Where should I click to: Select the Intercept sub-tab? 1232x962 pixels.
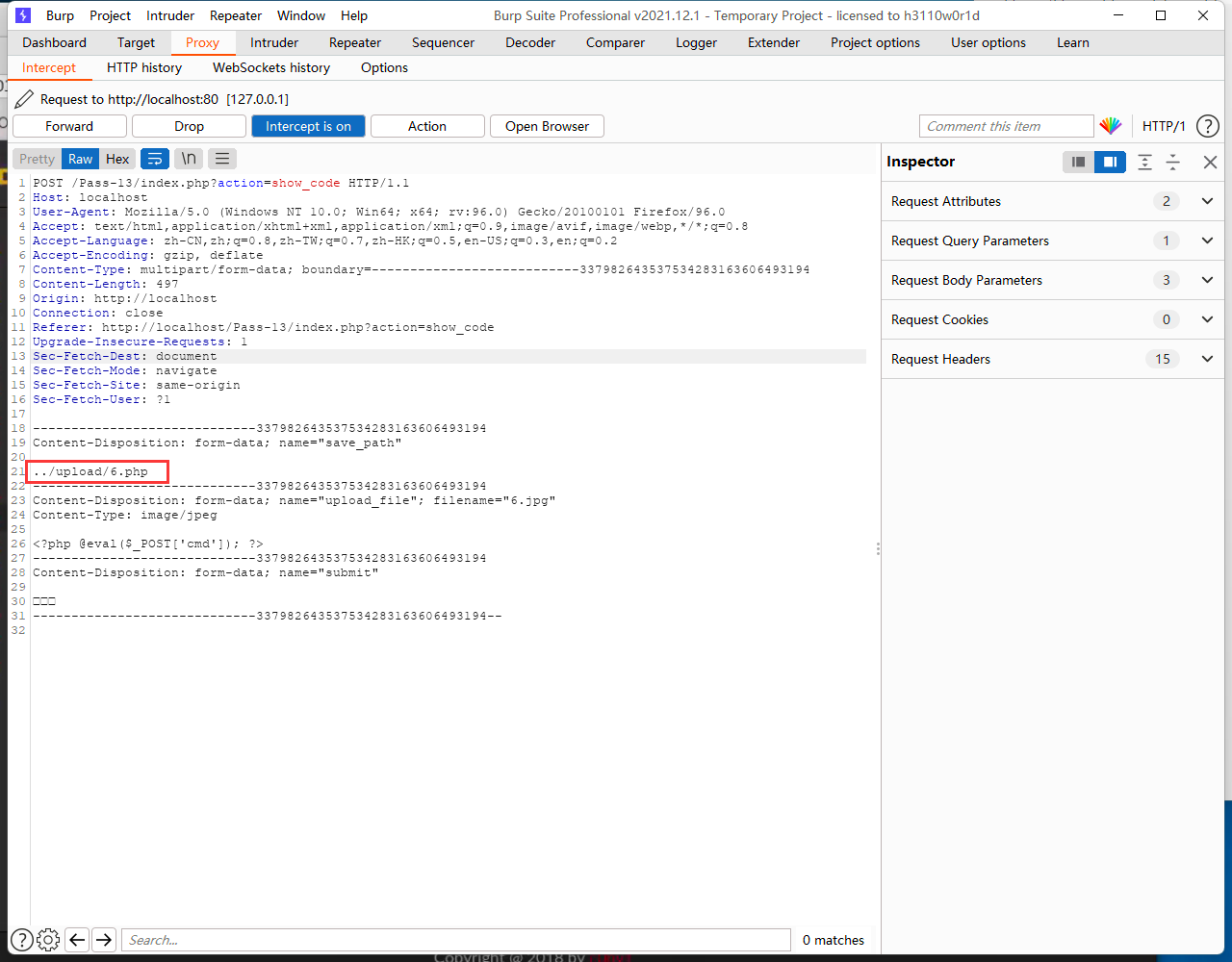point(49,67)
